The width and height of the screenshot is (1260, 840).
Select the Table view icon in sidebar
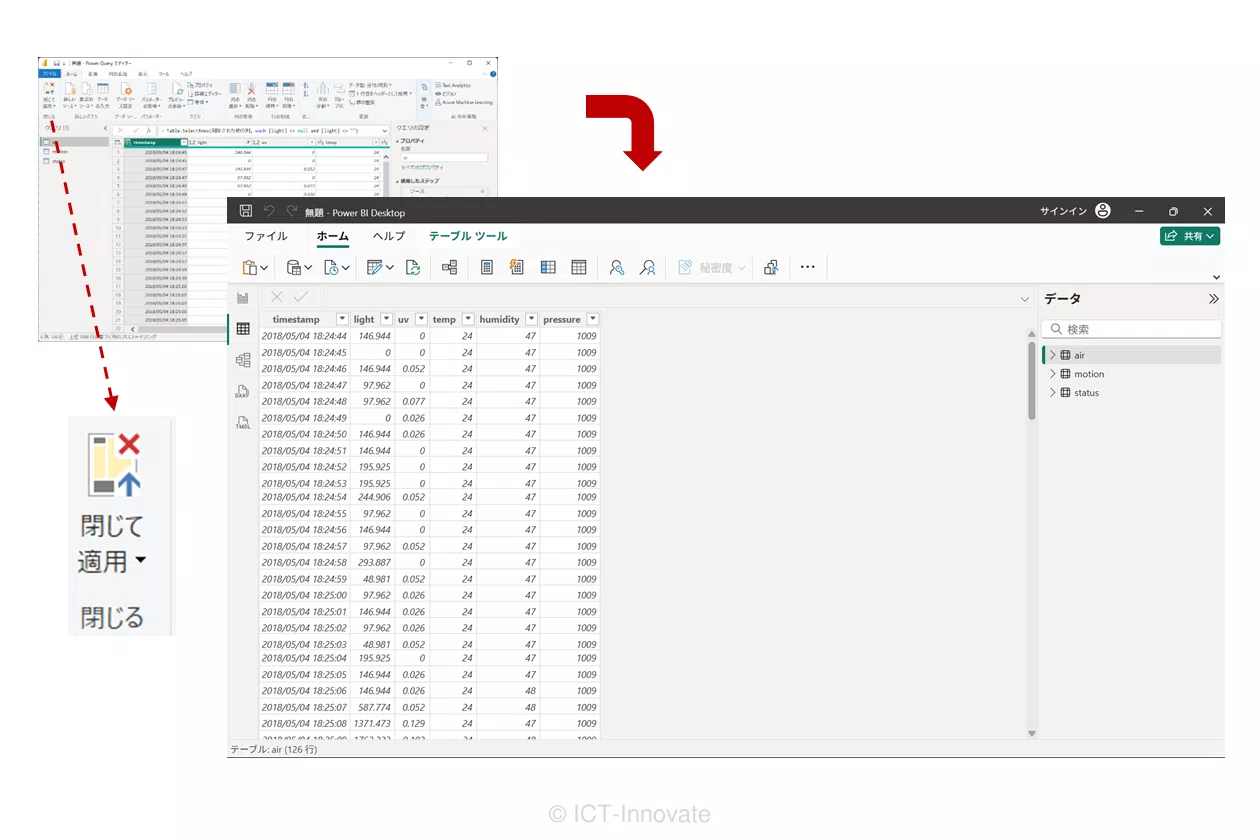pyautogui.click(x=243, y=328)
